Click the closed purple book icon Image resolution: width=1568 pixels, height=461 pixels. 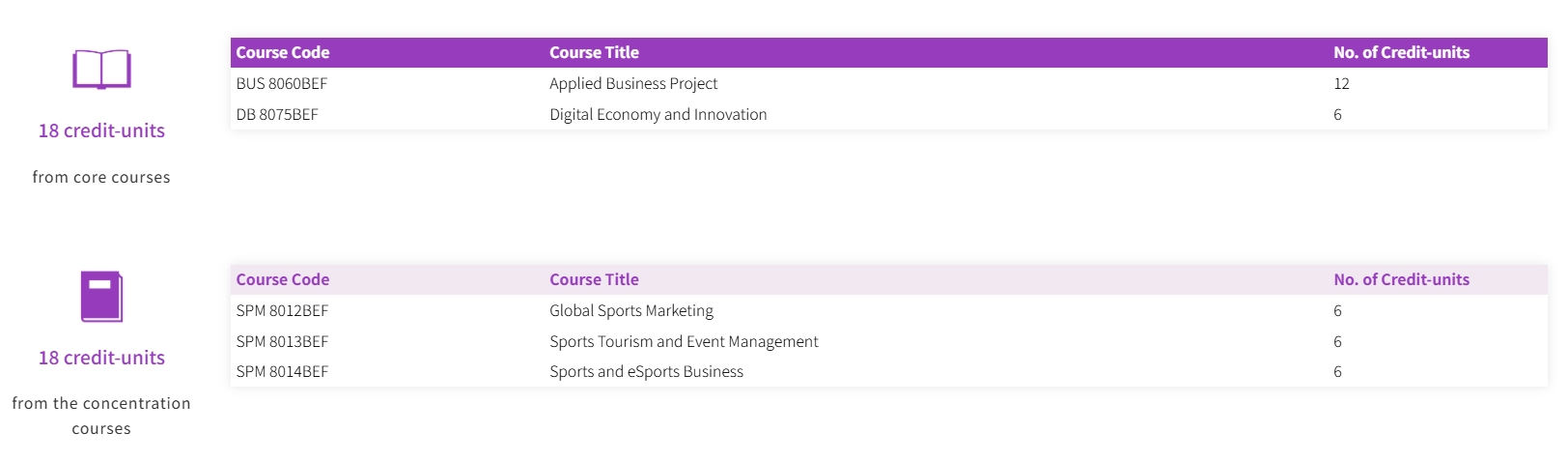pyautogui.click(x=101, y=297)
